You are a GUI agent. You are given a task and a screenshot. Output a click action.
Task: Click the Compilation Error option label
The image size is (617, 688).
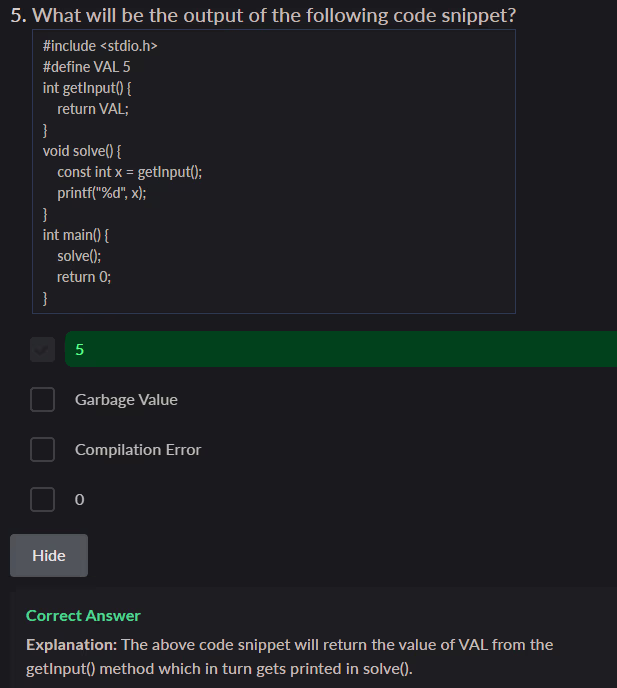coord(138,450)
